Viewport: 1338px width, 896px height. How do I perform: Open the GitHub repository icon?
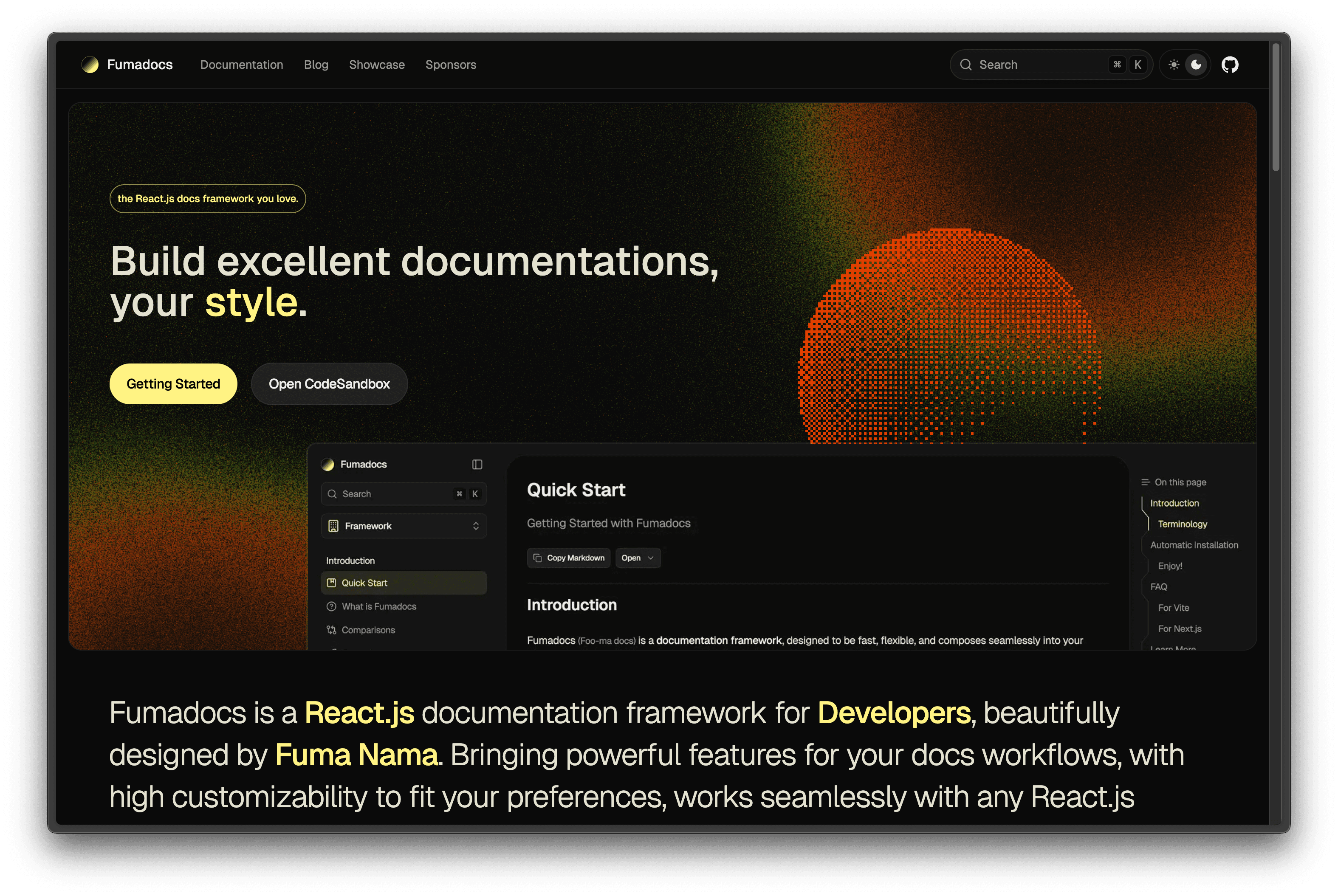(x=1229, y=65)
